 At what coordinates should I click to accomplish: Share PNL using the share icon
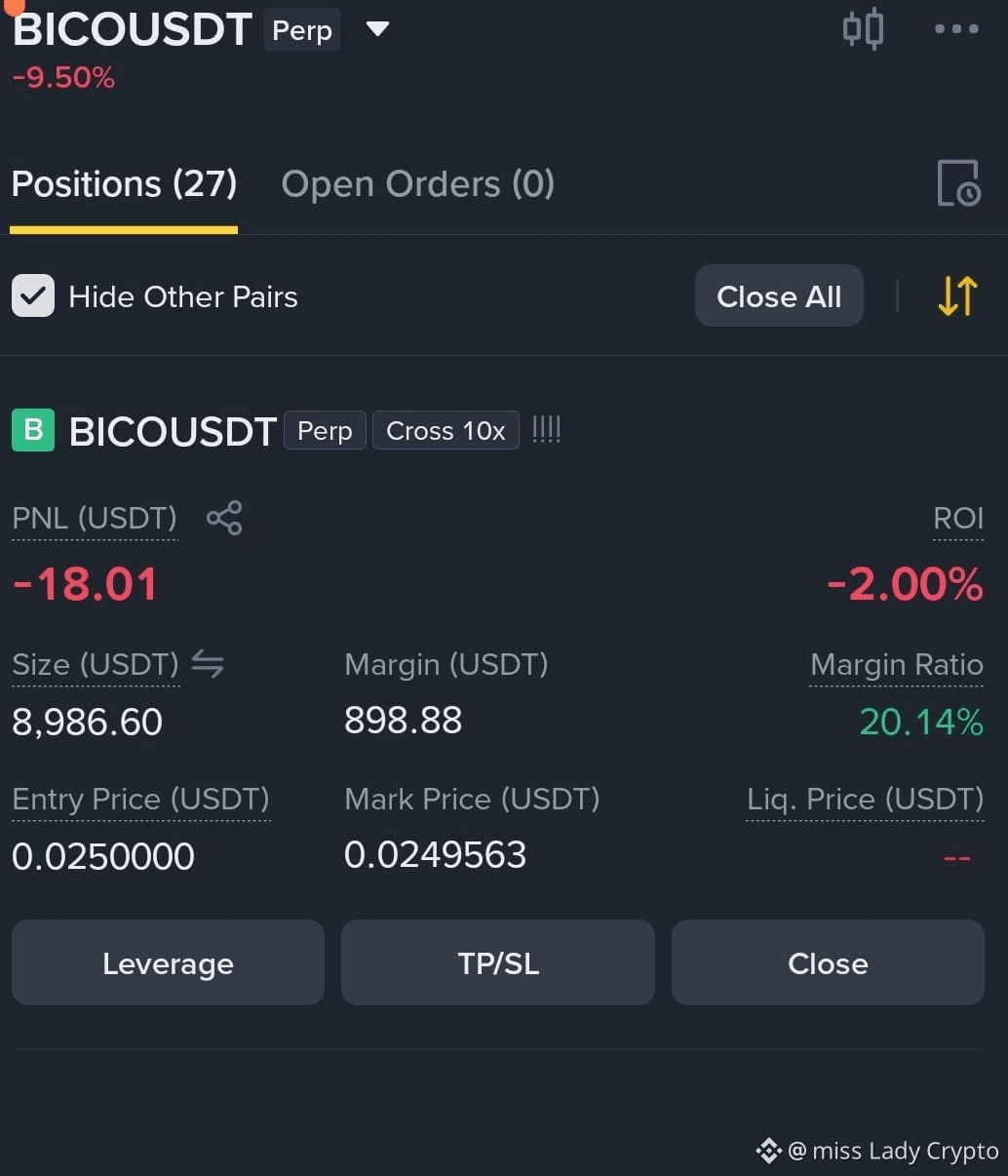tap(224, 518)
